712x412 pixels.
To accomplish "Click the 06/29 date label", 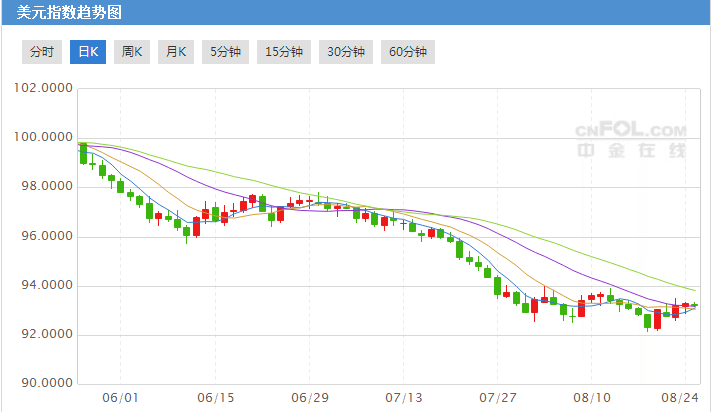I will tap(310, 398).
